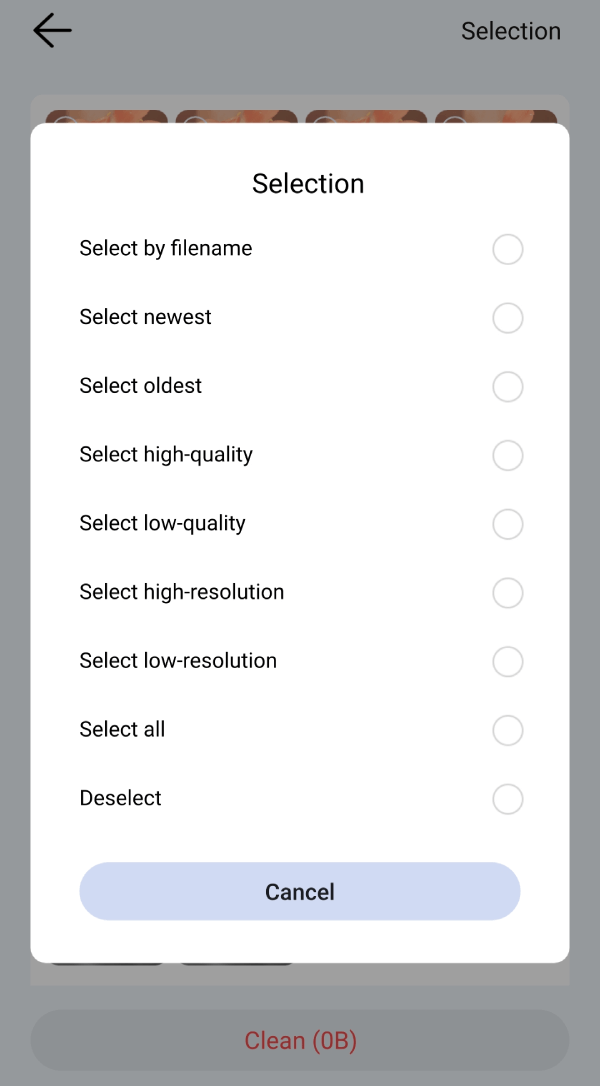The height and width of the screenshot is (1086, 600).
Task: Pick the Select high-quality option
Action: [x=507, y=455]
